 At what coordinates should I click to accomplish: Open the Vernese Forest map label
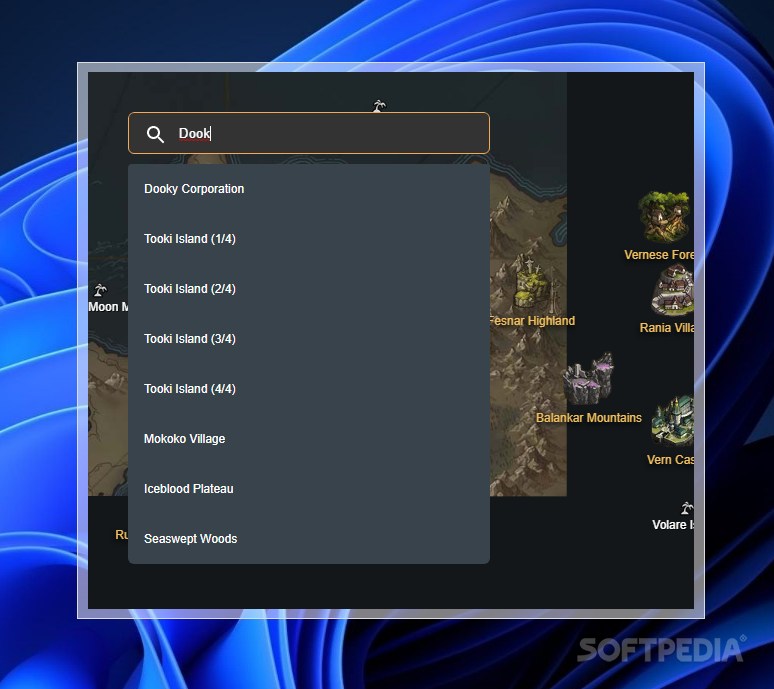pyautogui.click(x=658, y=255)
